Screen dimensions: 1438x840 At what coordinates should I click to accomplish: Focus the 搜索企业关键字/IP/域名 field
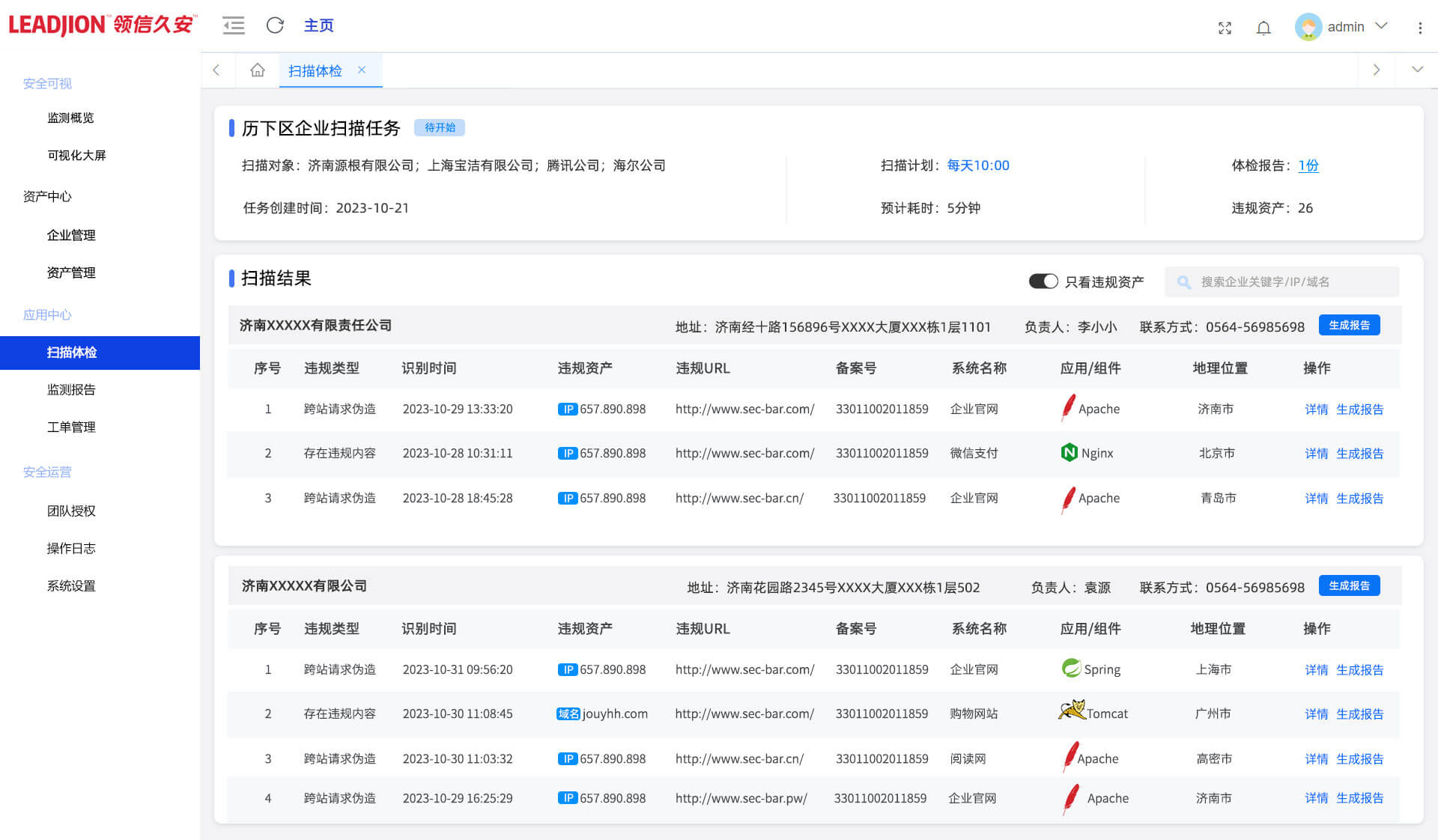(1281, 281)
